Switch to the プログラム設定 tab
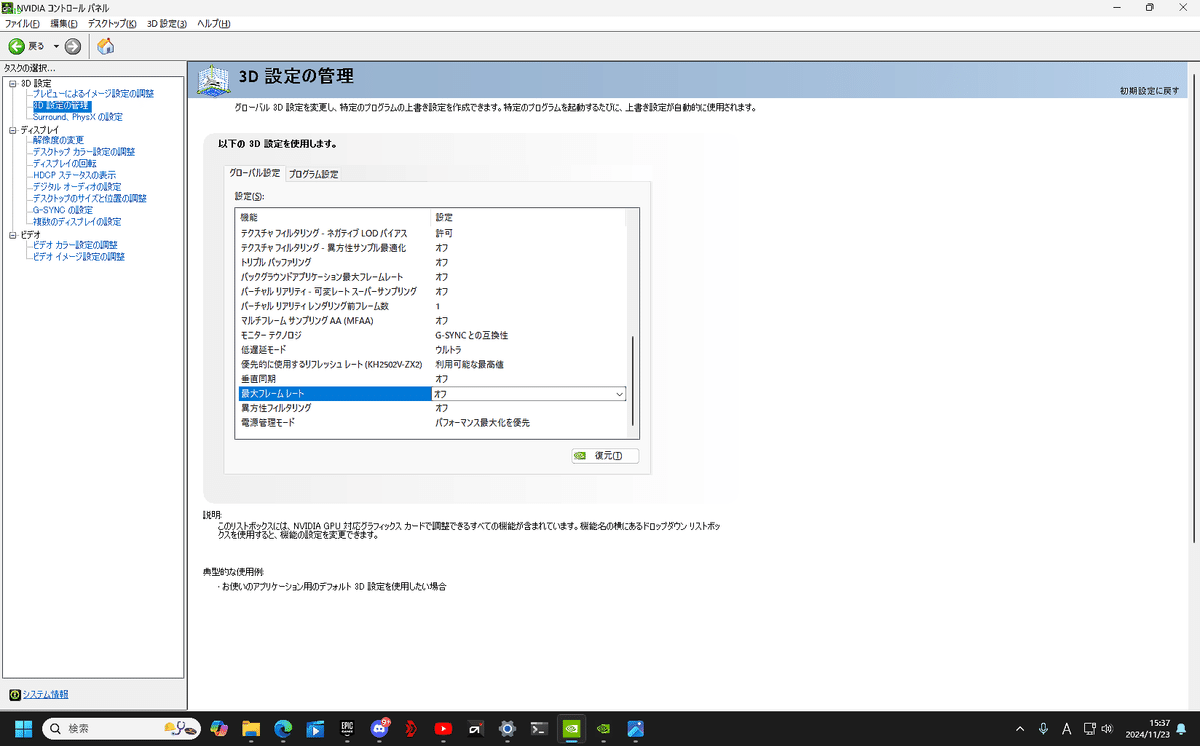Image resolution: width=1200 pixels, height=746 pixels. 313,174
